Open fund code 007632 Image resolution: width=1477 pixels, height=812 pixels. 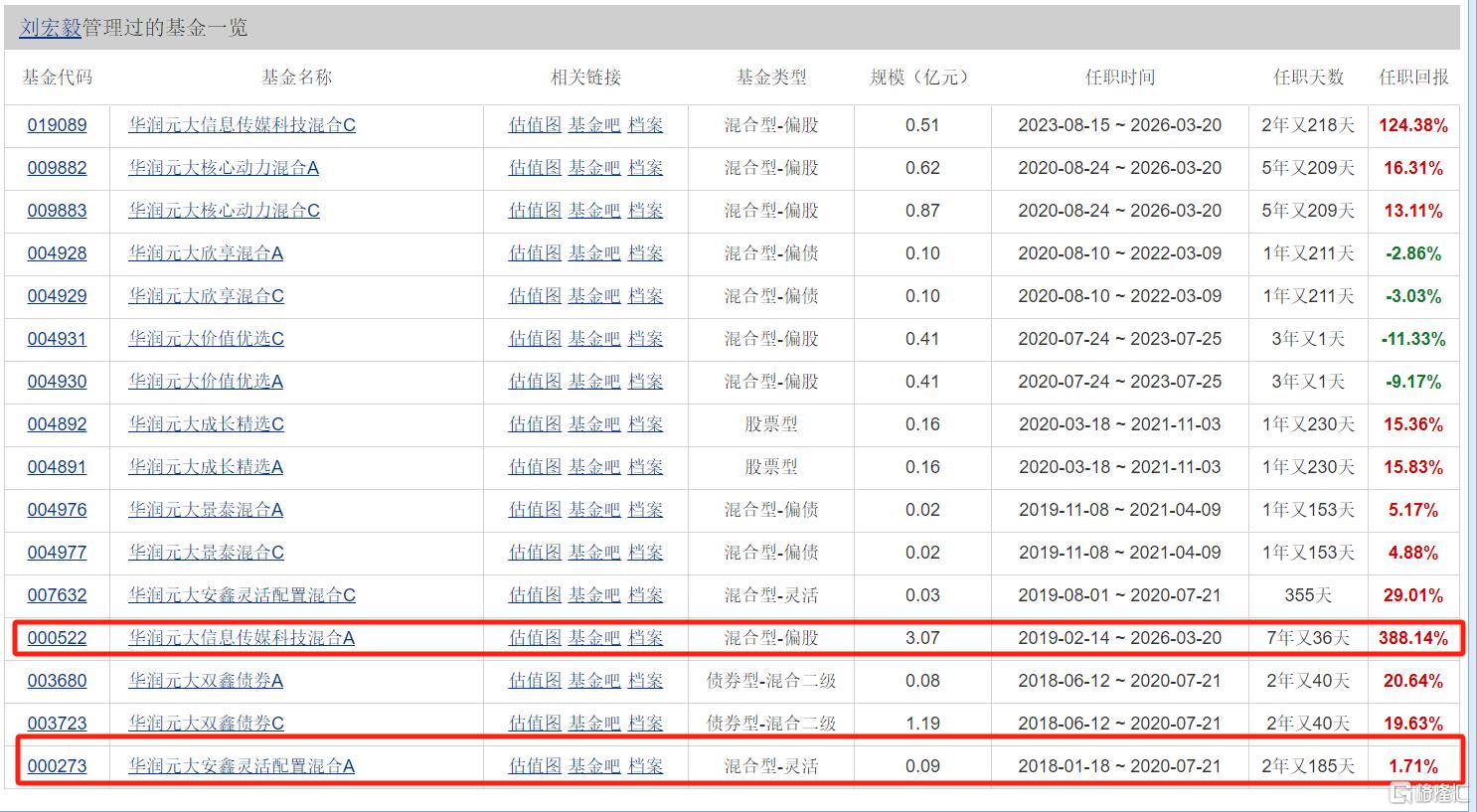57,595
